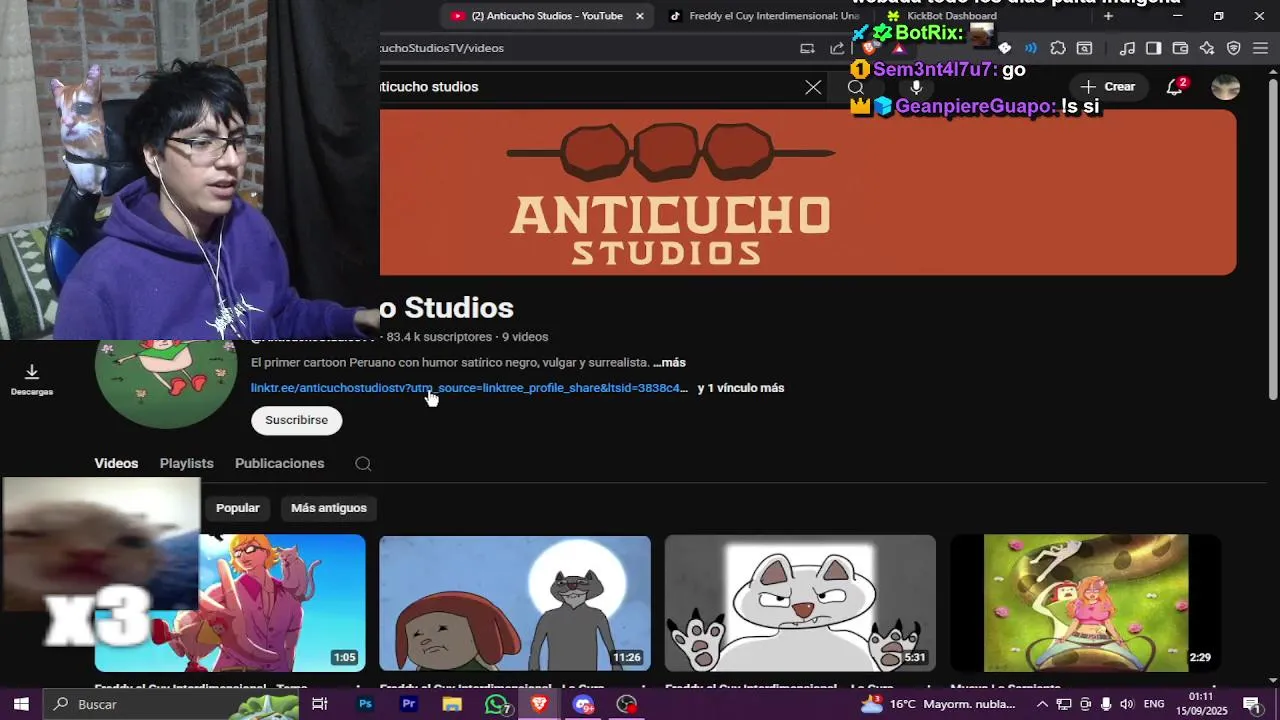Click the Brave browser taskbar icon

point(539,704)
